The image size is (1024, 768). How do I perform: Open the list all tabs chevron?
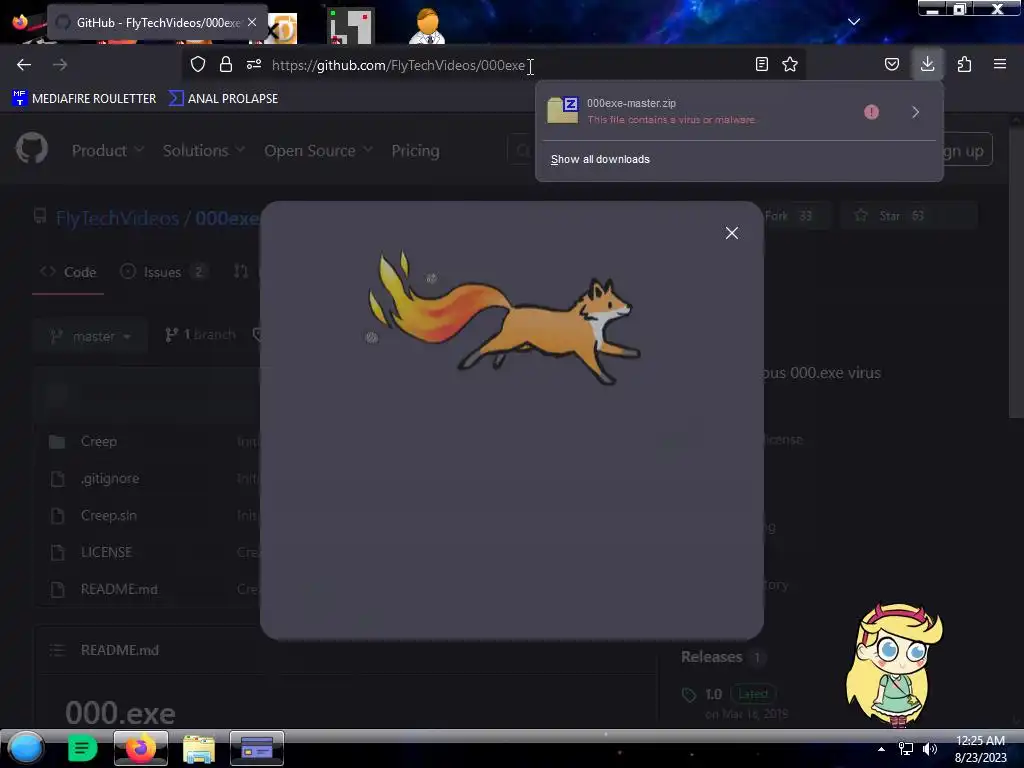[x=854, y=22]
